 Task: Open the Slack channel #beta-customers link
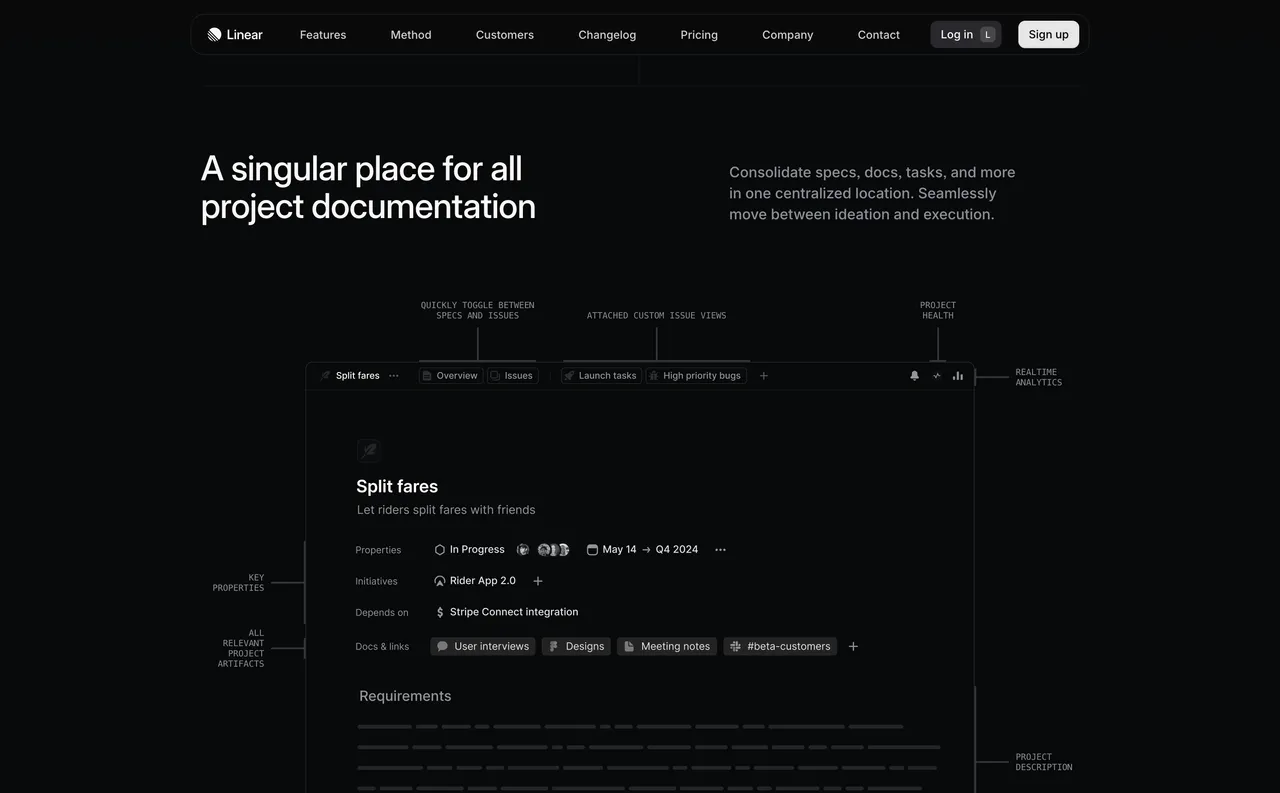pyautogui.click(x=780, y=646)
